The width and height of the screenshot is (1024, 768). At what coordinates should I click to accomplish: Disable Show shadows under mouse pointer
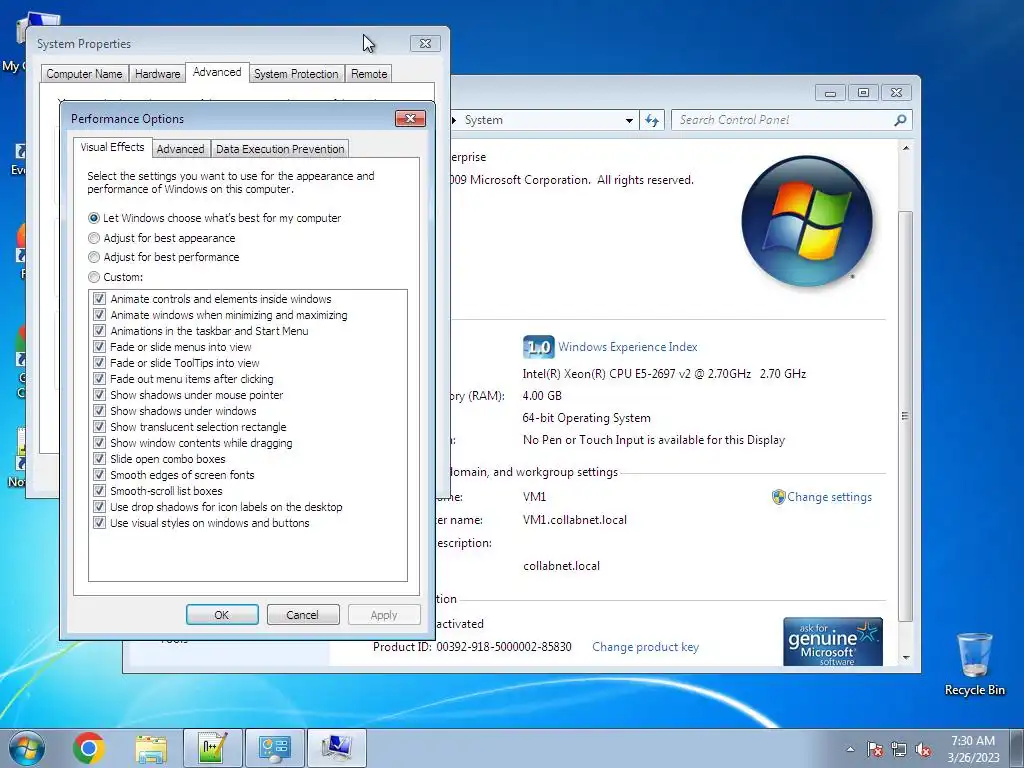point(99,394)
